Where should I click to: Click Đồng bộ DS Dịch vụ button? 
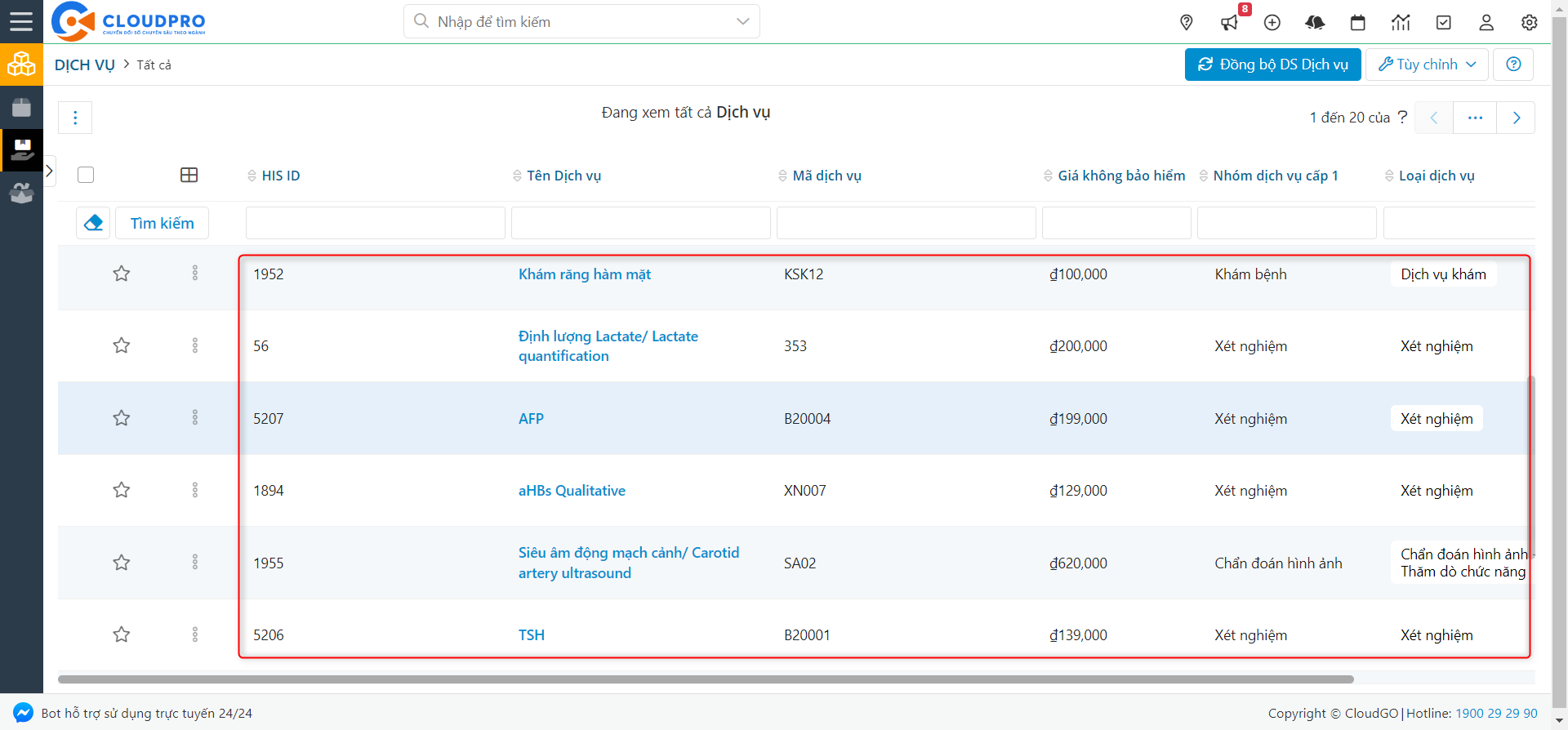coord(1272,65)
